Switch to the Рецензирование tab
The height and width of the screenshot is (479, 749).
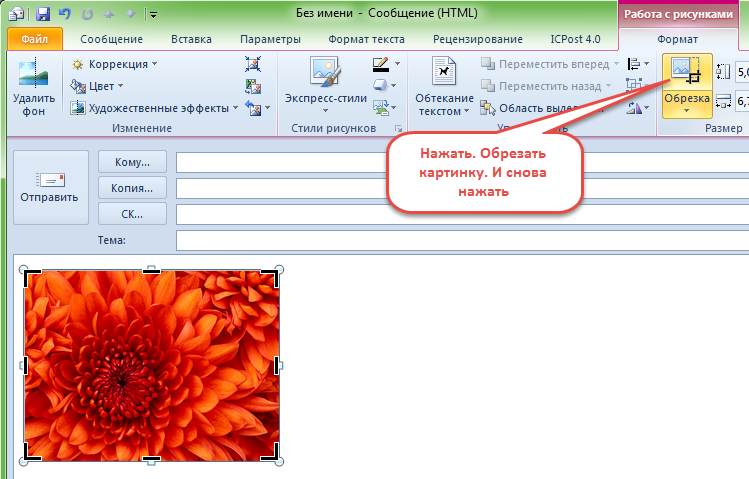click(x=478, y=39)
